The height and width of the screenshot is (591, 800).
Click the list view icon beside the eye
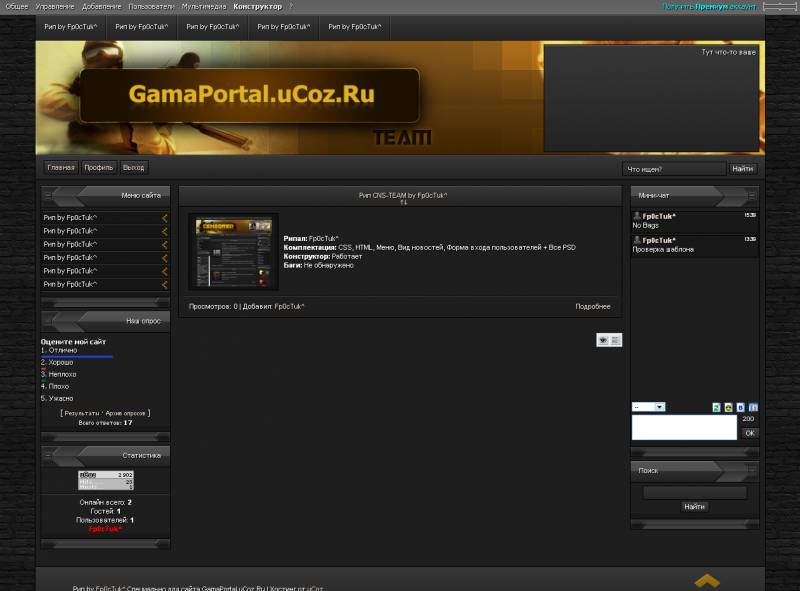pos(616,340)
